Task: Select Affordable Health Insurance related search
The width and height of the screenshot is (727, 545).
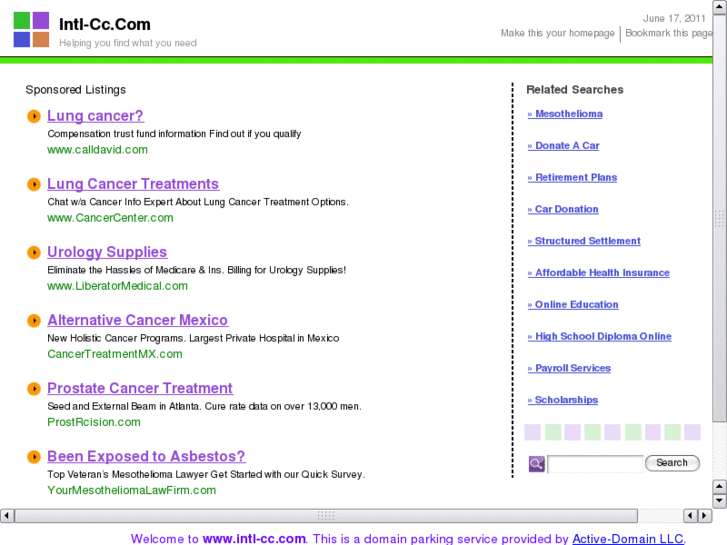Action: 599,273
